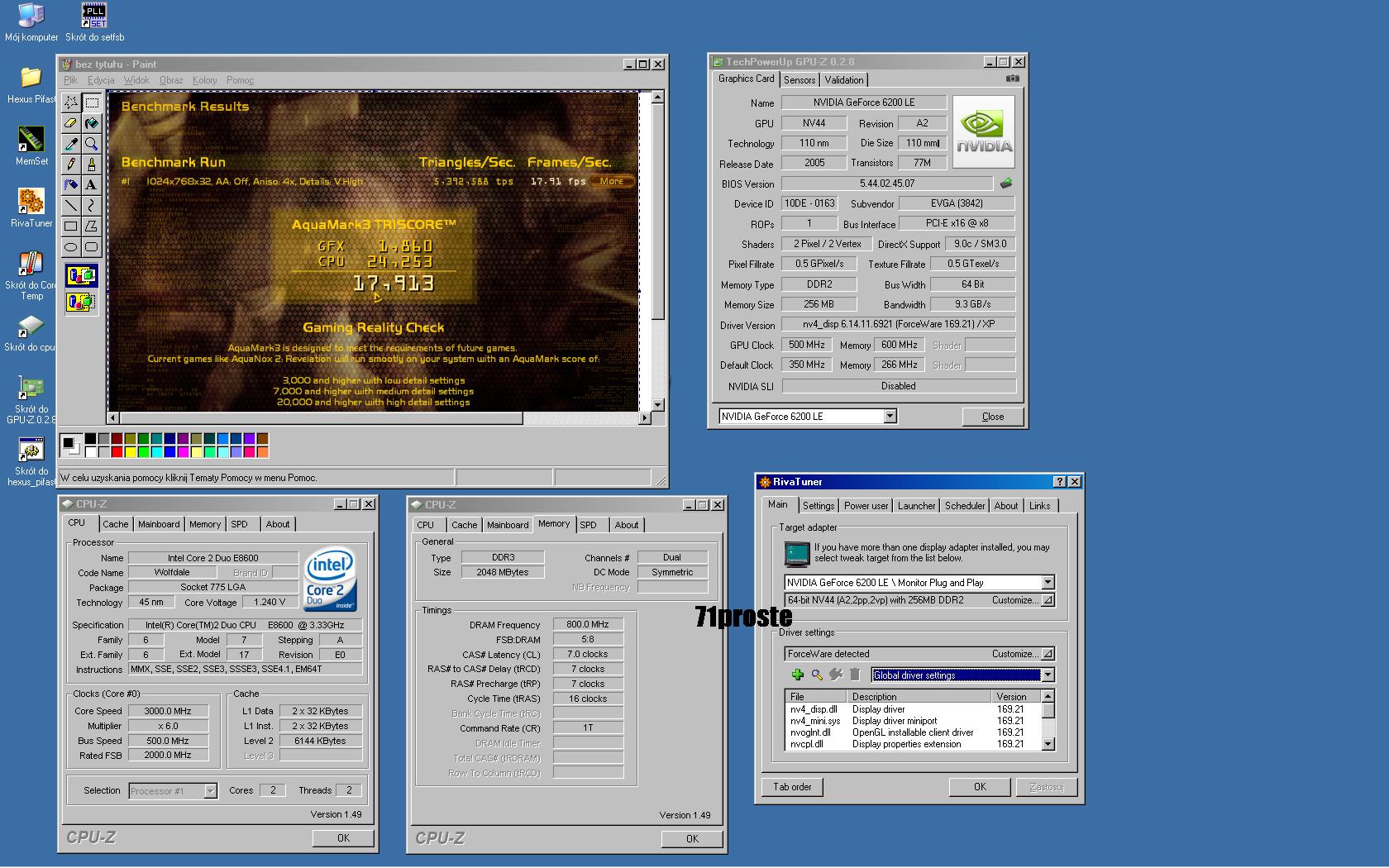1389x868 pixels.
Task: Select the rectangular Select tool in Paint
Action: (92, 103)
